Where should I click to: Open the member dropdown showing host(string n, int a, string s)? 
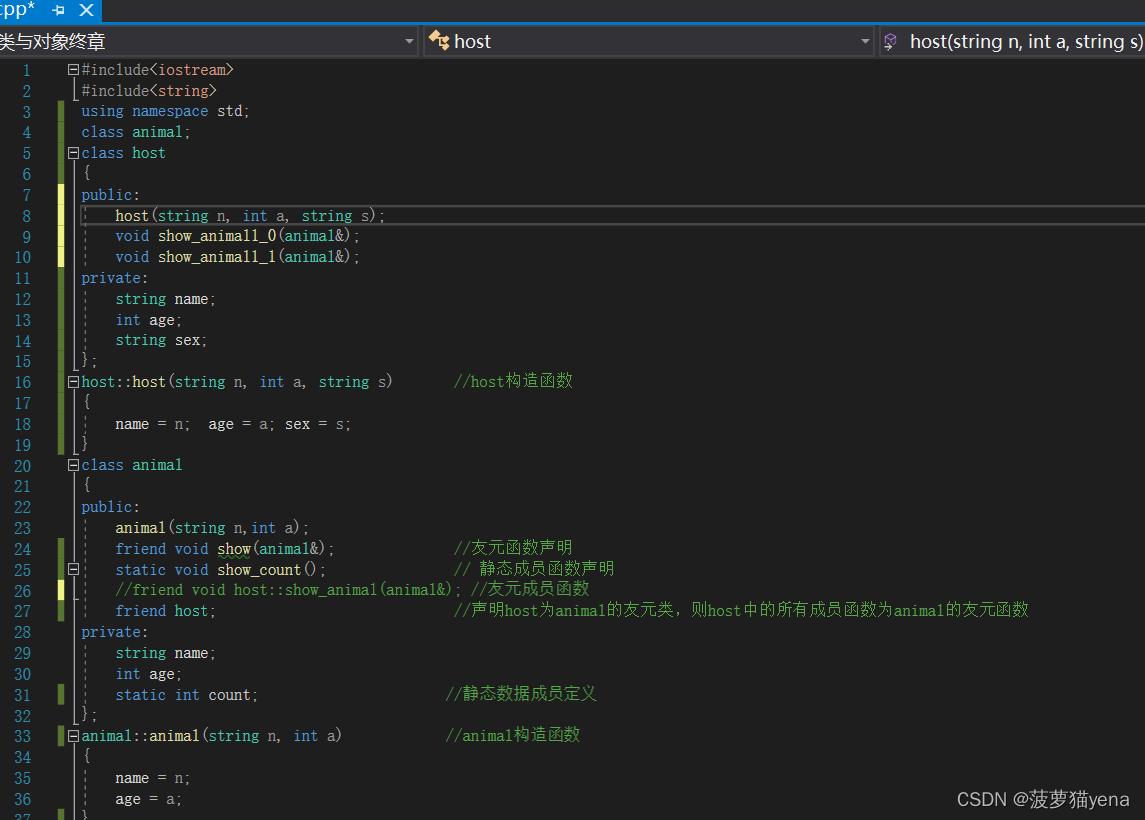[1012, 42]
